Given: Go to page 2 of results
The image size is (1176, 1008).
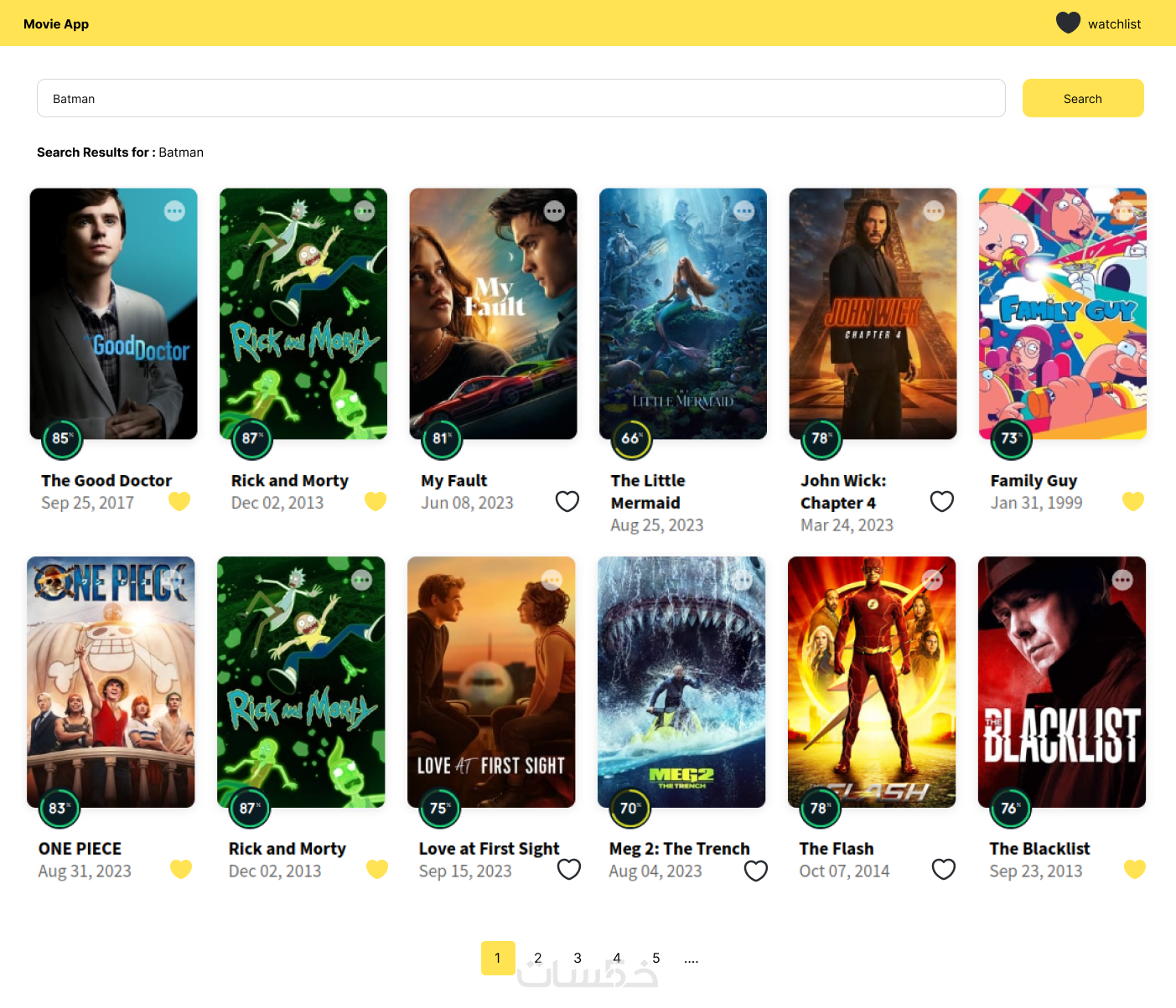Looking at the screenshot, I should [x=538, y=958].
